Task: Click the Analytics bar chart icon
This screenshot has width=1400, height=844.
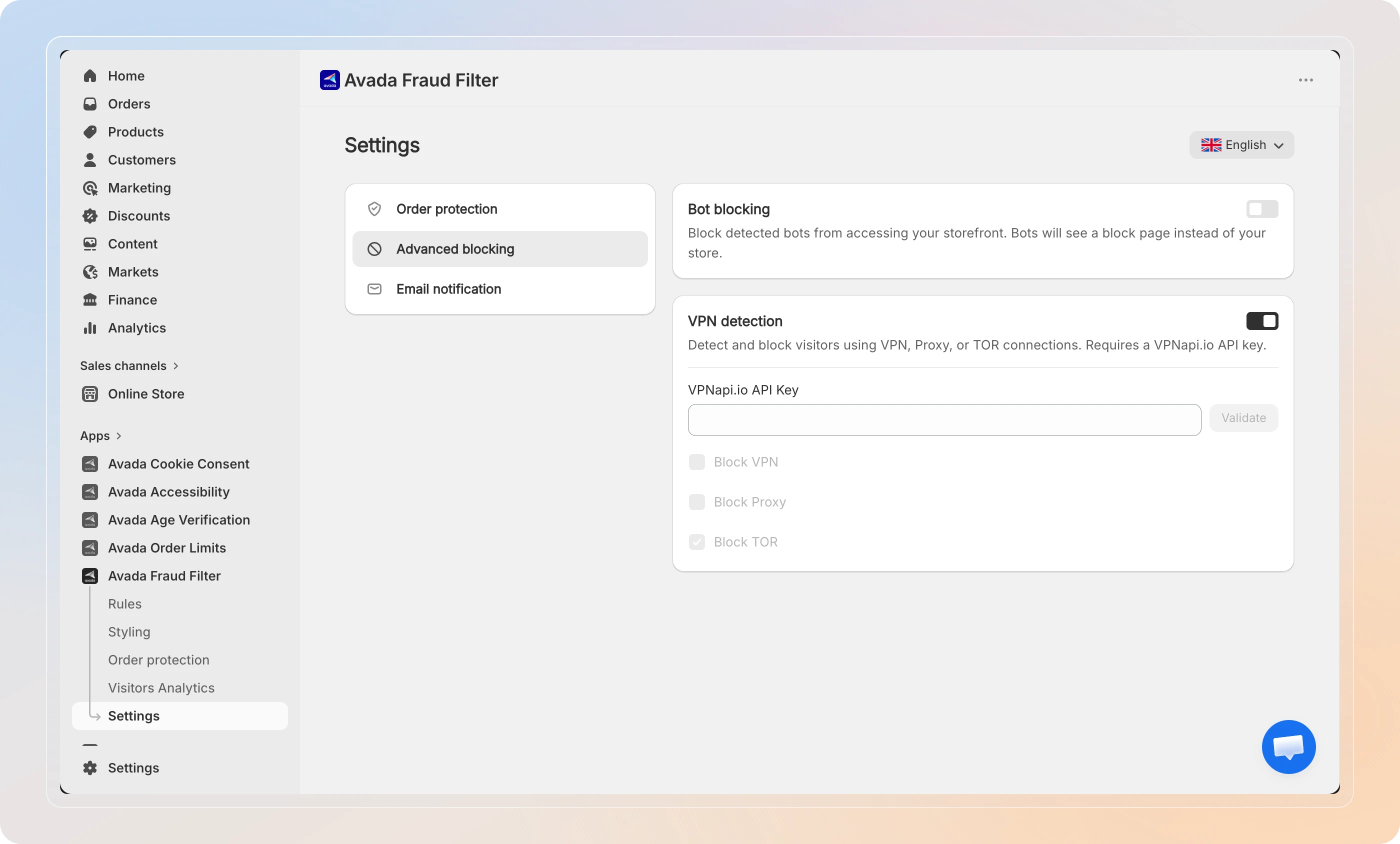Action: pyautogui.click(x=90, y=328)
